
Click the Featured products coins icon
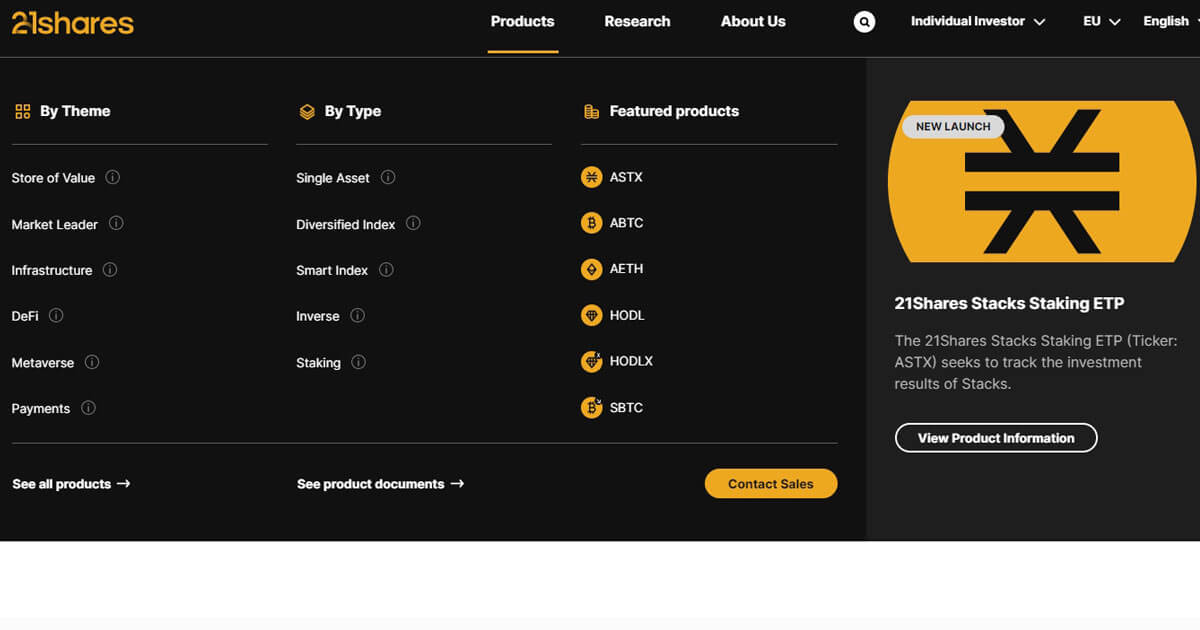(x=591, y=112)
